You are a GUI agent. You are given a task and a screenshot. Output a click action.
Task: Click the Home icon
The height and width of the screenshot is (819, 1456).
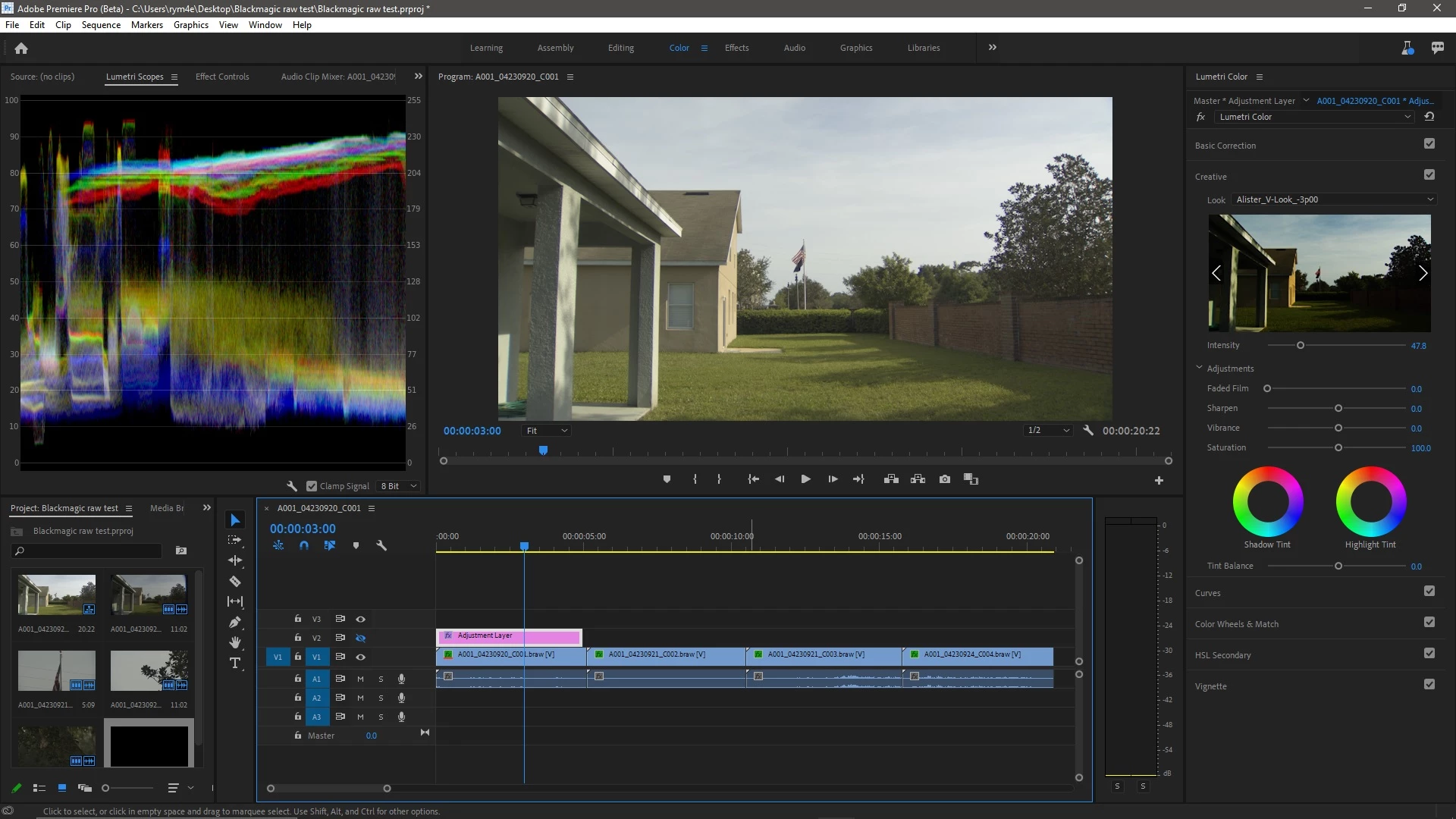21,49
